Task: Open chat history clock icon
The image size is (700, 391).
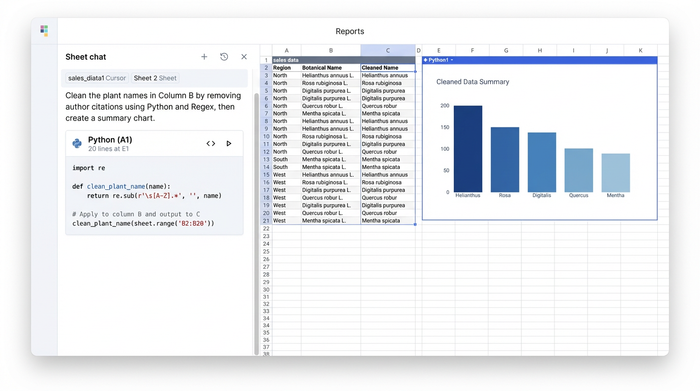Action: (x=224, y=57)
